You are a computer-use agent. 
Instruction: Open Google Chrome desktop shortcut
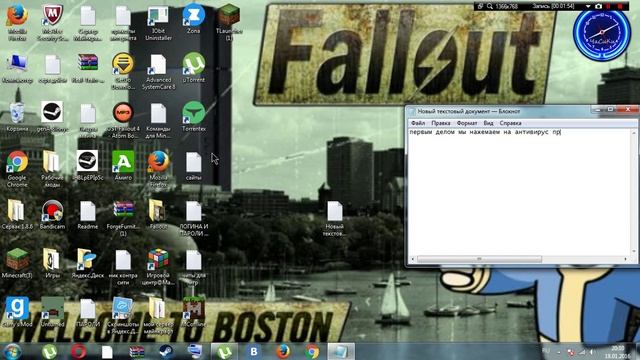point(17,162)
